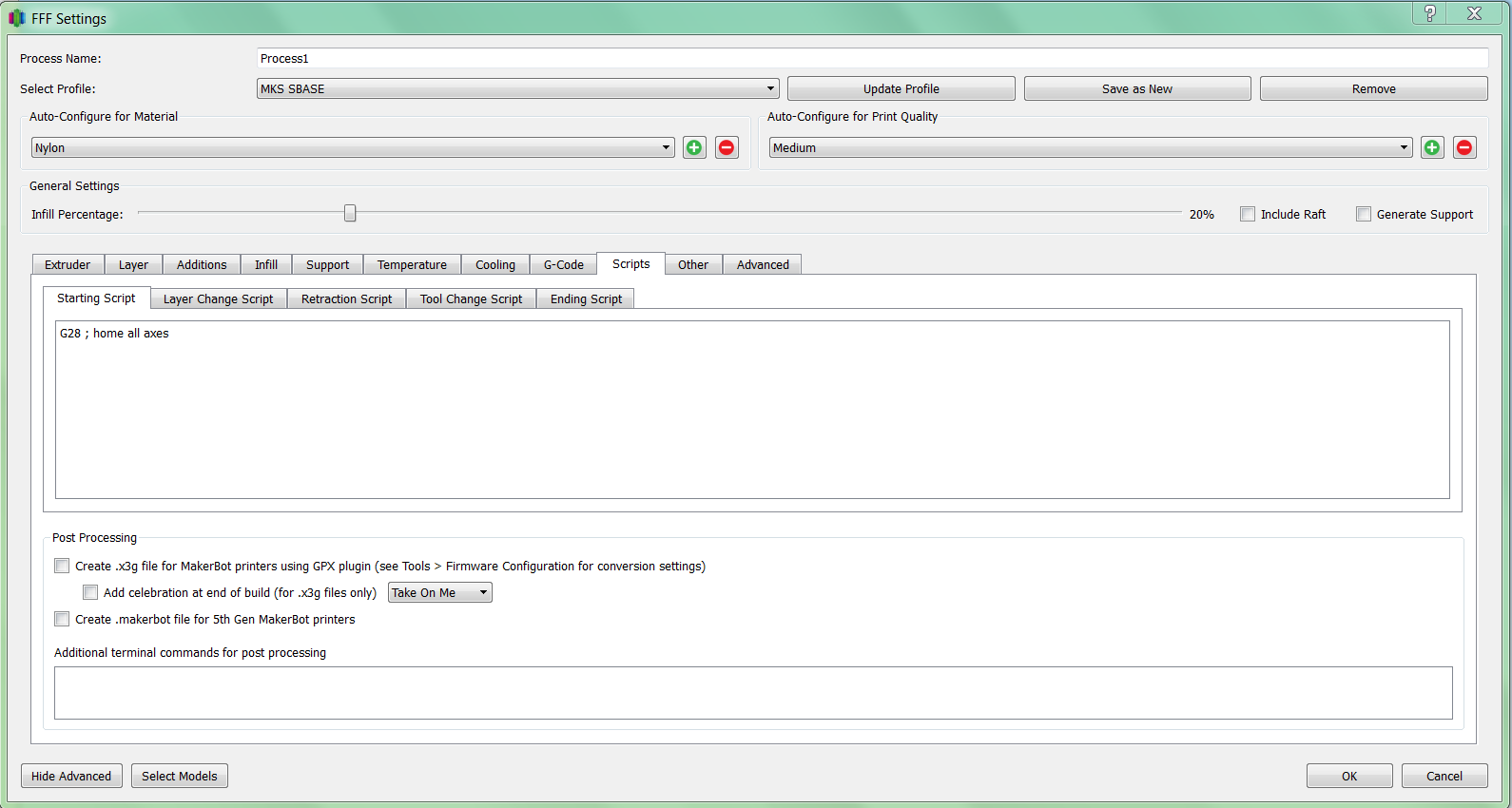This screenshot has height=808, width=1512.
Task: Click the Infill Percentage slider handle
Action: point(350,213)
